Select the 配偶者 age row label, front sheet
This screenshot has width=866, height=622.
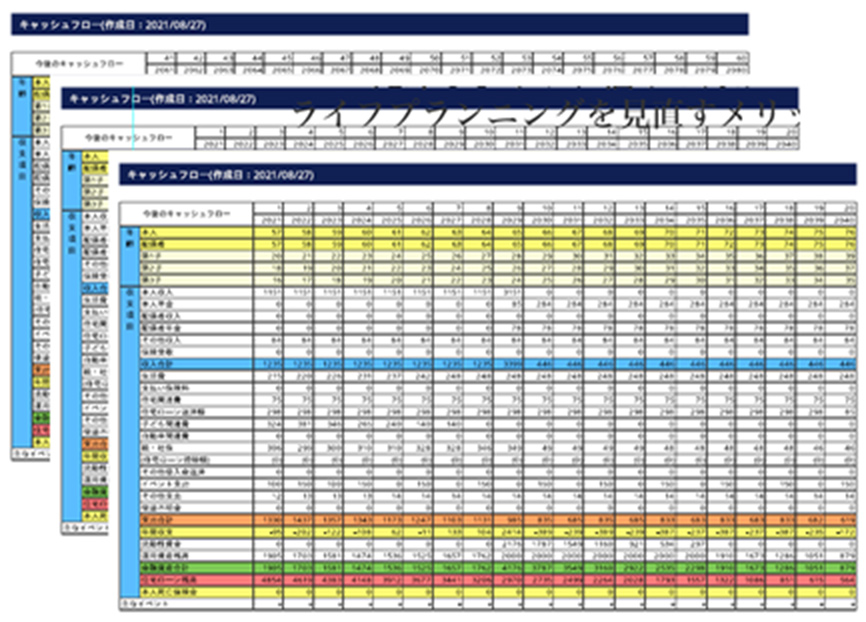pos(196,244)
